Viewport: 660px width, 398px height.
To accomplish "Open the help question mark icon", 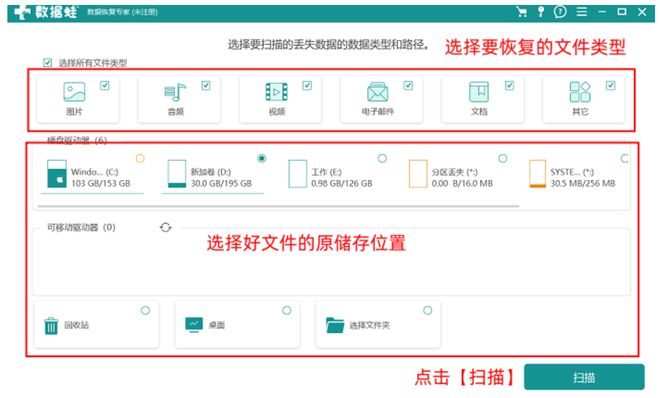I will (x=560, y=12).
